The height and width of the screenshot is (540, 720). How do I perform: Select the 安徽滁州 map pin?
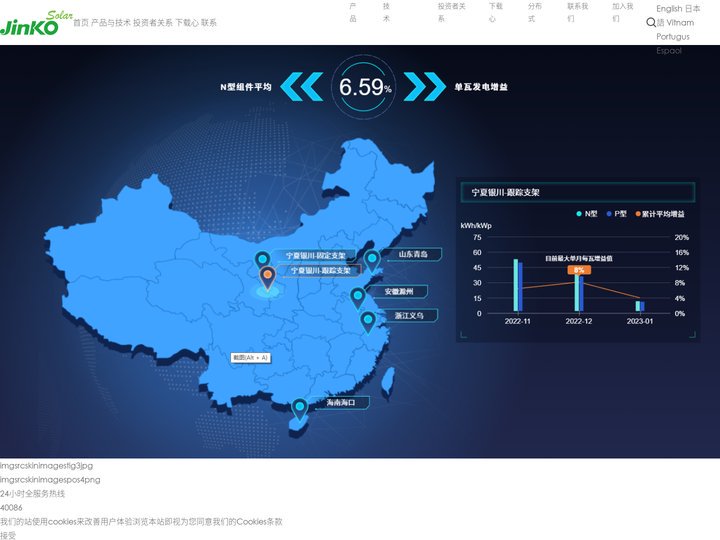[x=357, y=298]
